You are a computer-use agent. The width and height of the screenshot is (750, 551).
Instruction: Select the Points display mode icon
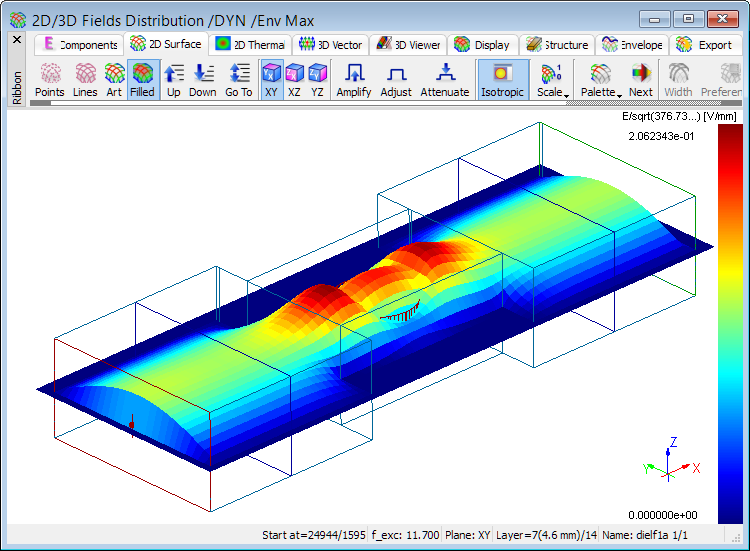point(50,80)
